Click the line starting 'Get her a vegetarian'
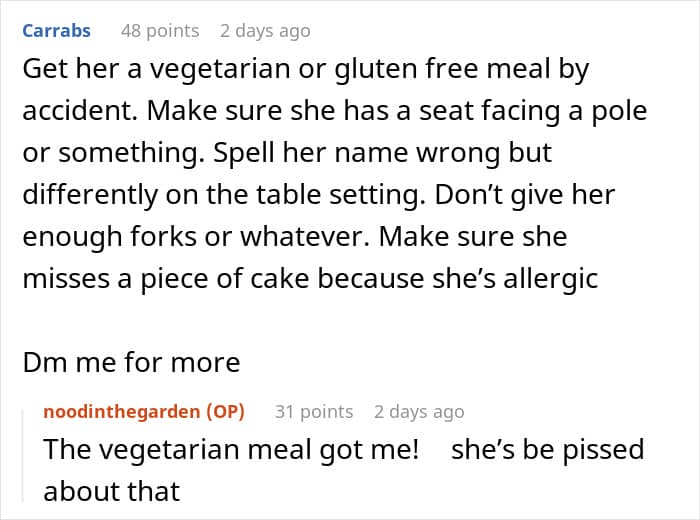This screenshot has height=520, width=700. 306,70
